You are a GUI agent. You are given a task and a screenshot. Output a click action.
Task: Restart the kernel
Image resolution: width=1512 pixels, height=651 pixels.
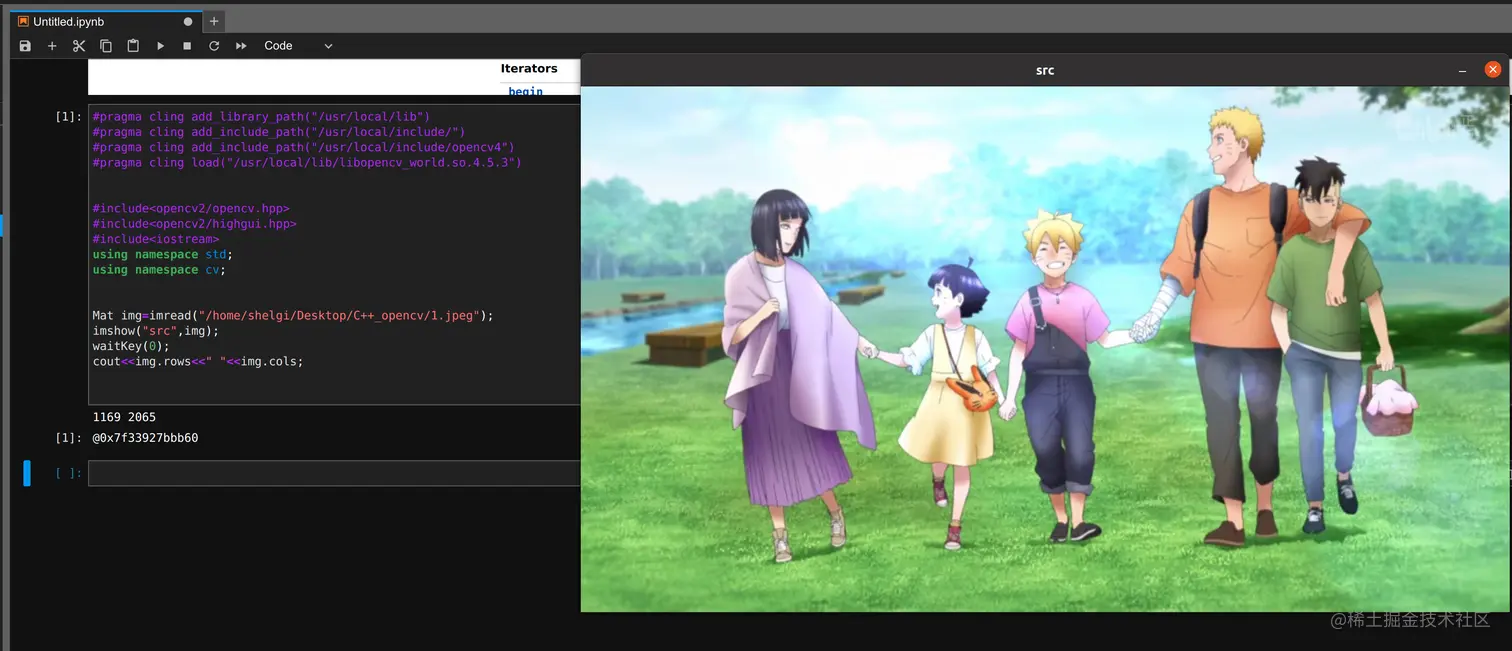pyautogui.click(x=214, y=46)
